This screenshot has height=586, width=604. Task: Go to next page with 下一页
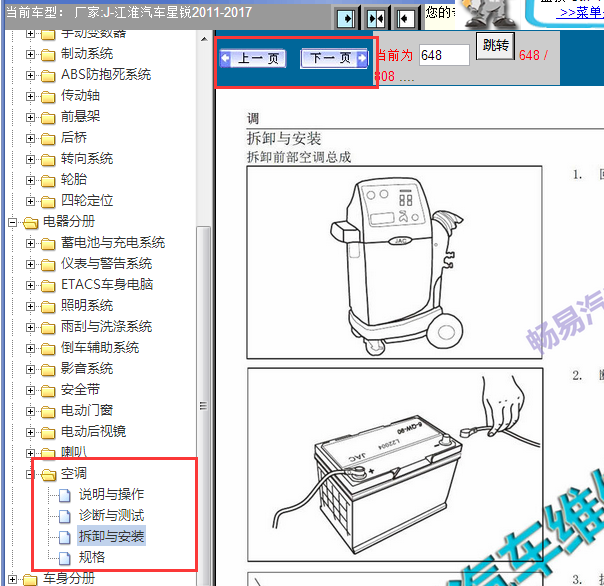pos(334,59)
